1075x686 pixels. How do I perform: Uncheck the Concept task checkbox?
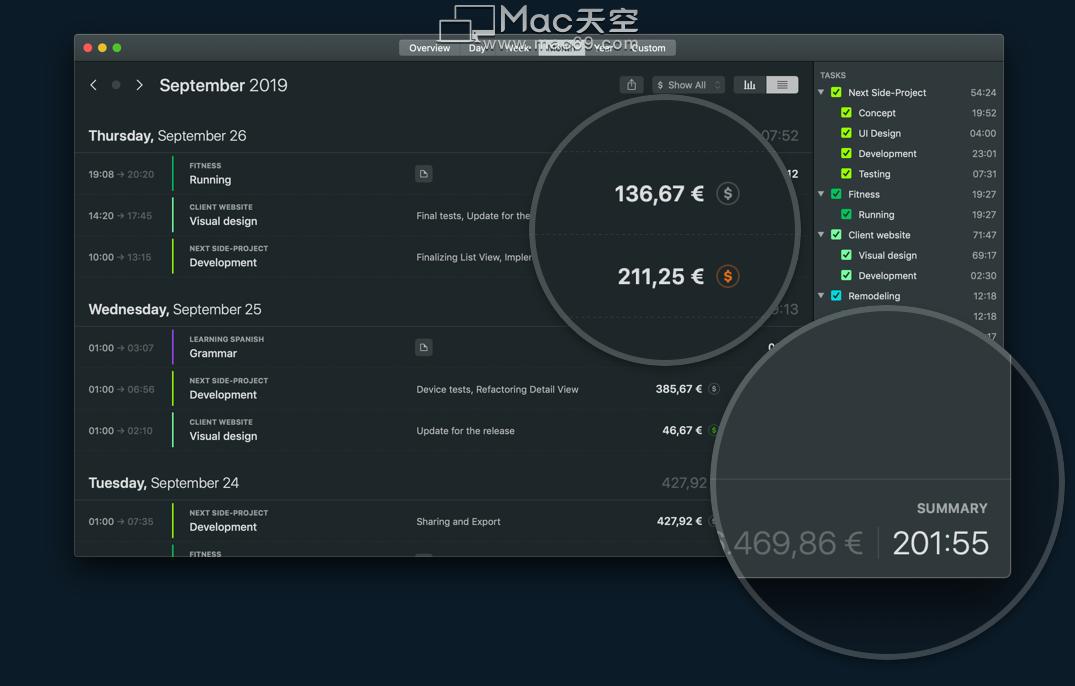(x=846, y=112)
